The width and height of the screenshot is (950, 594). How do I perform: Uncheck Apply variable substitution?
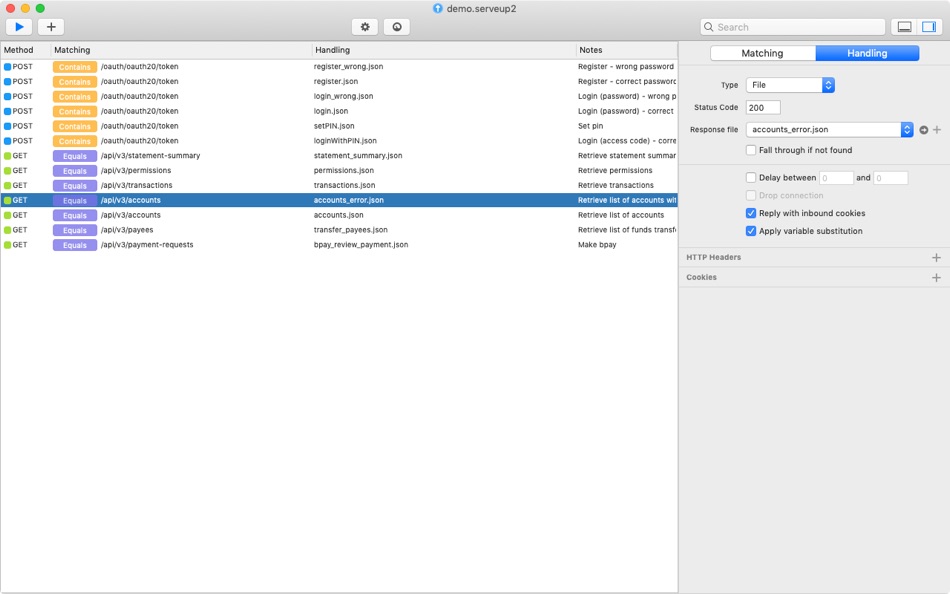click(x=751, y=231)
